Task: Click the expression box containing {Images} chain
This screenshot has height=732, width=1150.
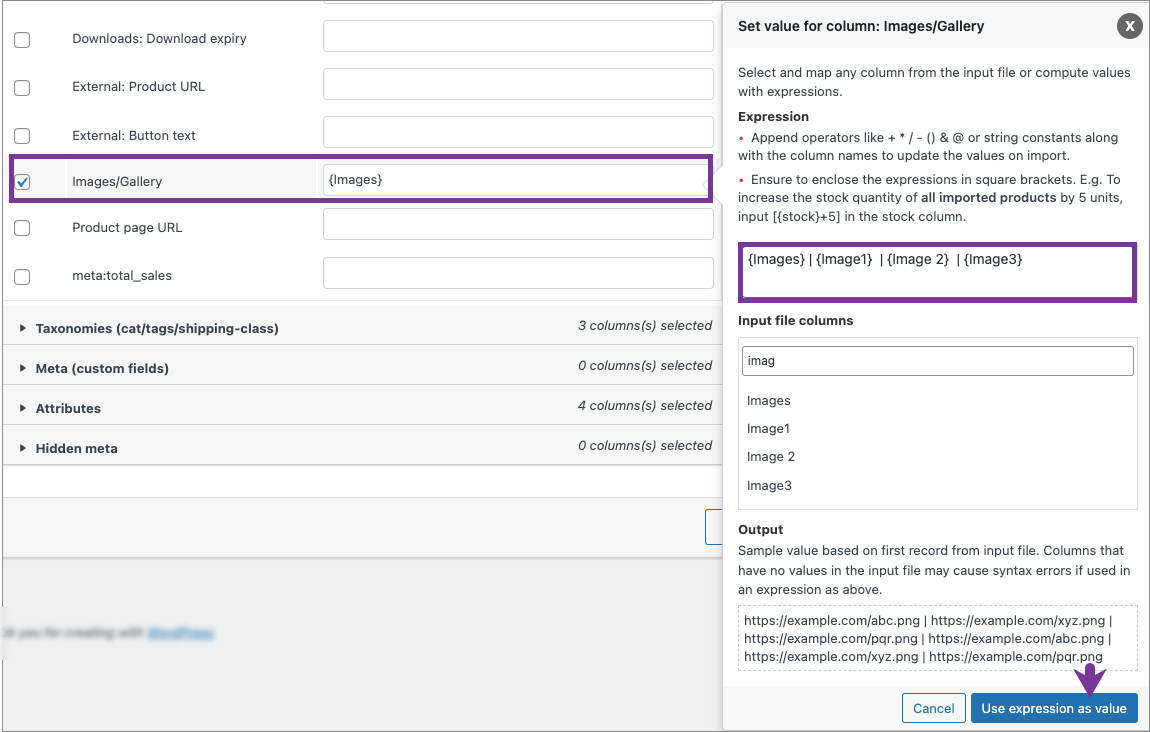Action: (x=937, y=271)
